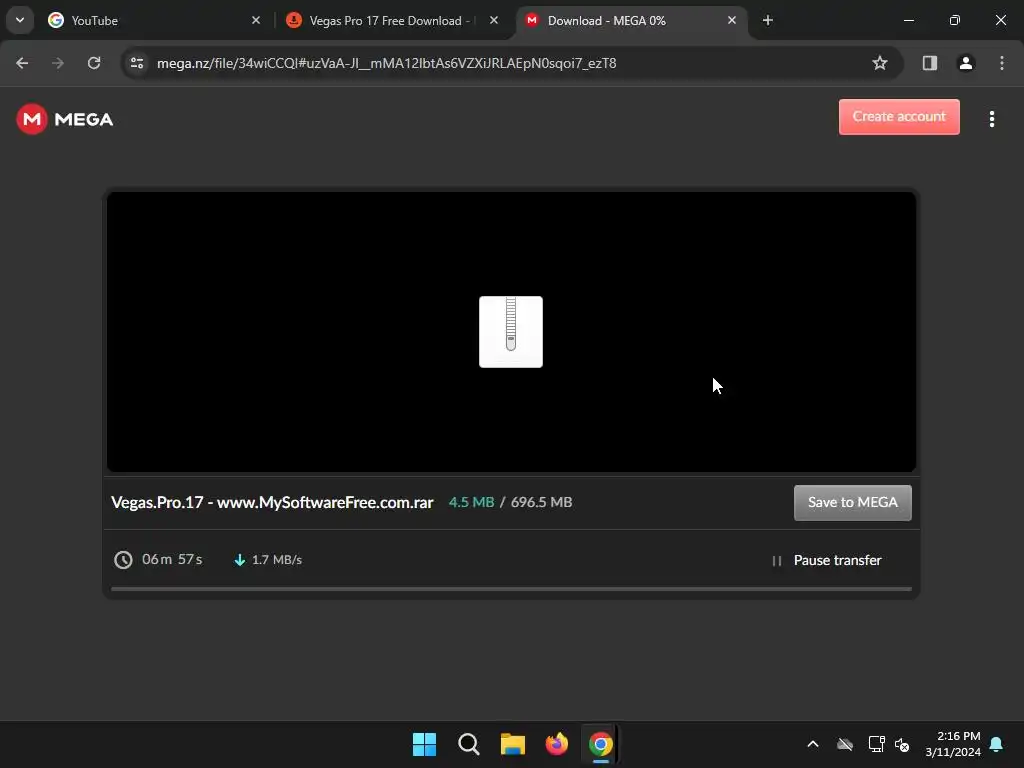This screenshot has width=1024, height=768.
Task: Restore down the Chrome window
Action: coord(954,20)
